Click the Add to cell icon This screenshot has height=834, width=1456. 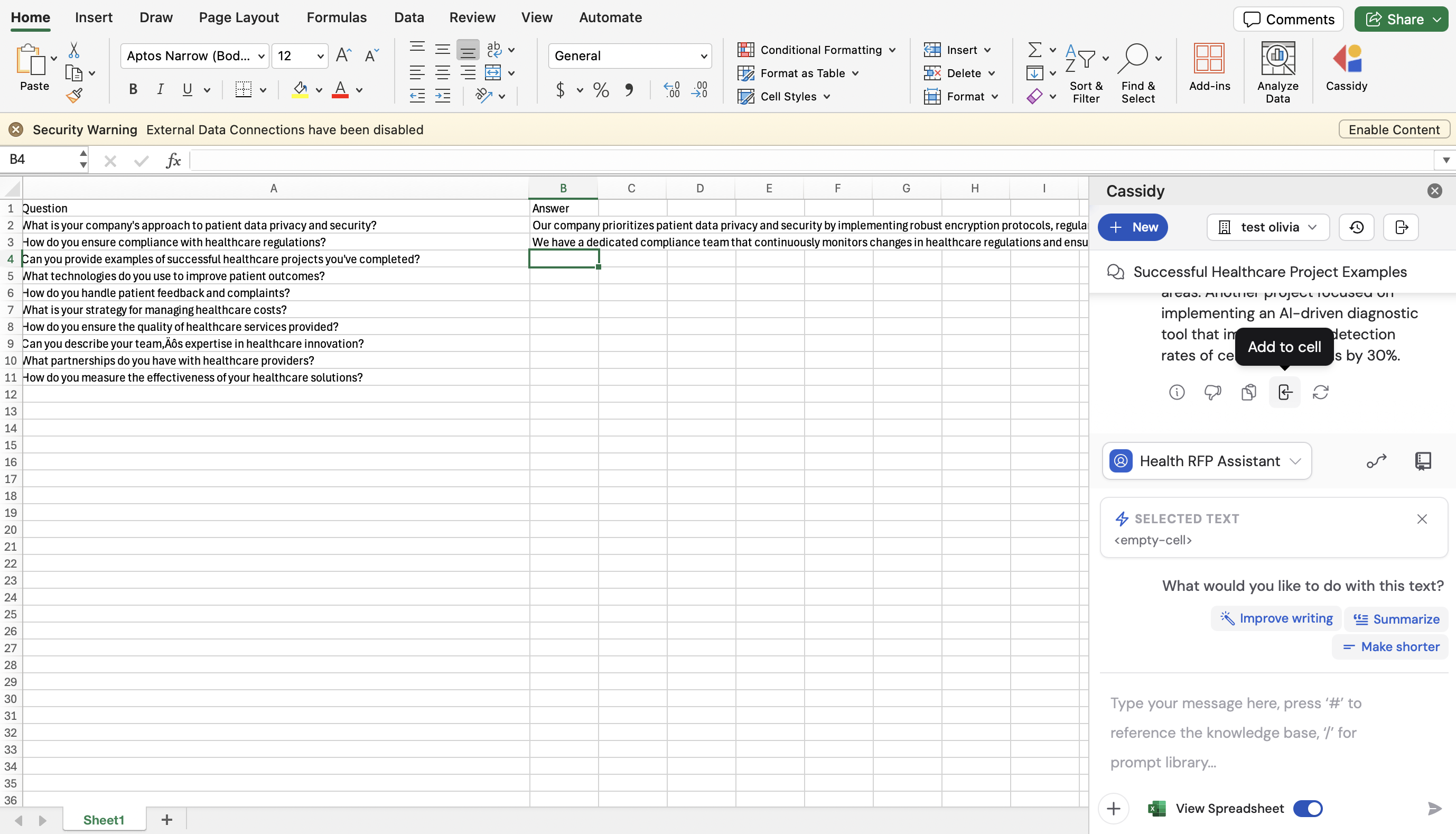pyautogui.click(x=1284, y=392)
